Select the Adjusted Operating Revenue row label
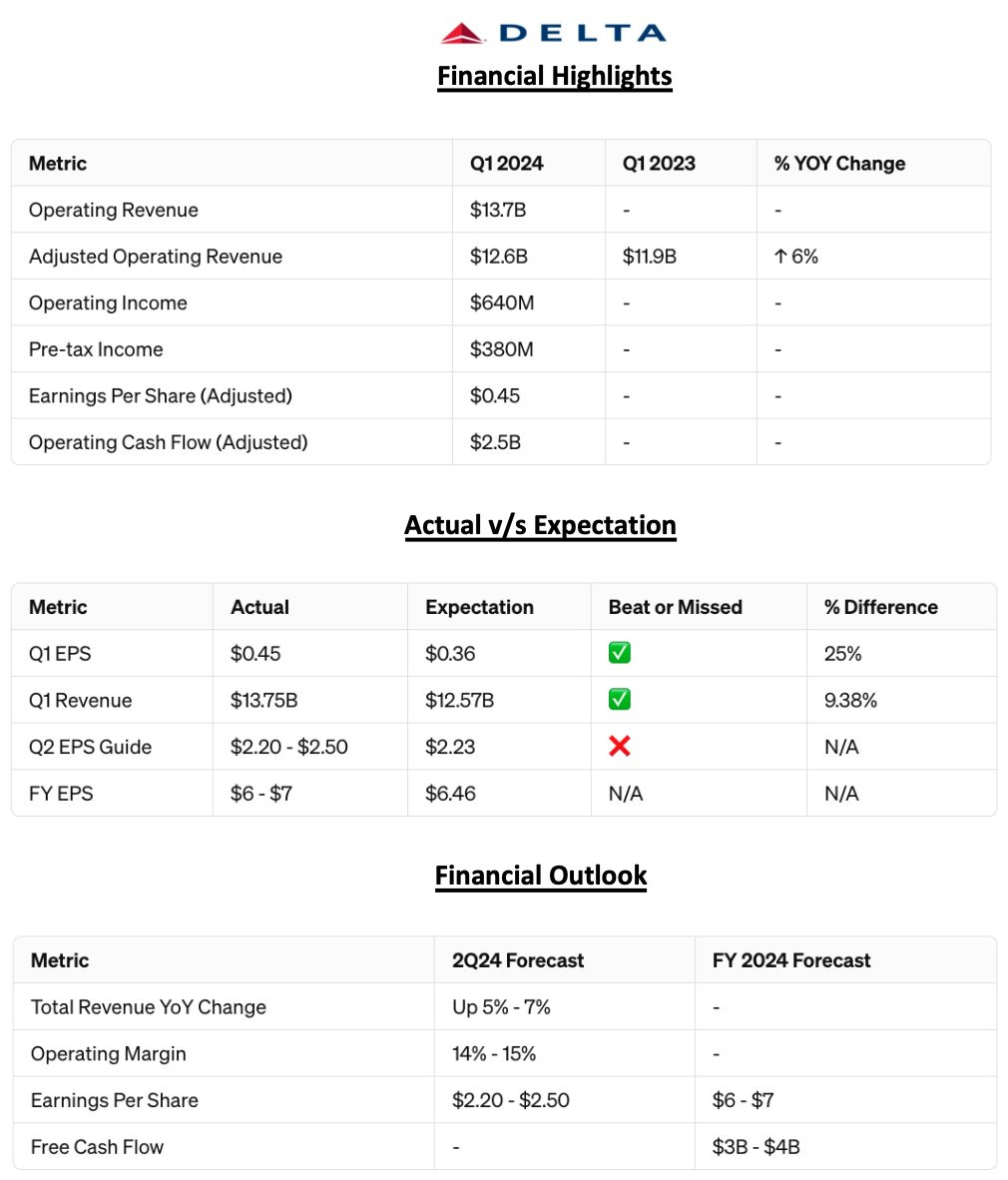The width and height of the screenshot is (1008, 1180). (x=156, y=257)
